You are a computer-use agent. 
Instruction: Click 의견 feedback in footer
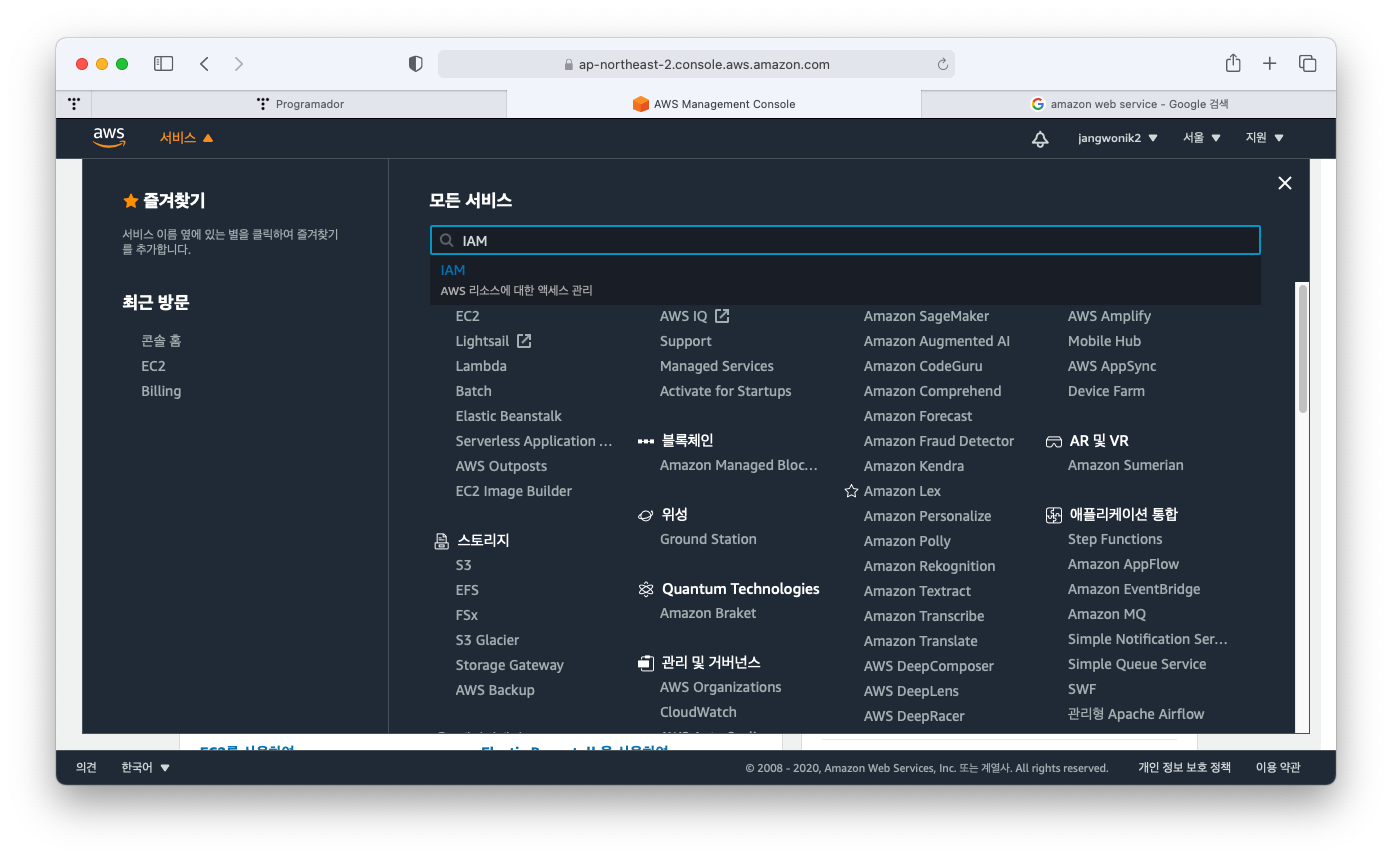(86, 768)
